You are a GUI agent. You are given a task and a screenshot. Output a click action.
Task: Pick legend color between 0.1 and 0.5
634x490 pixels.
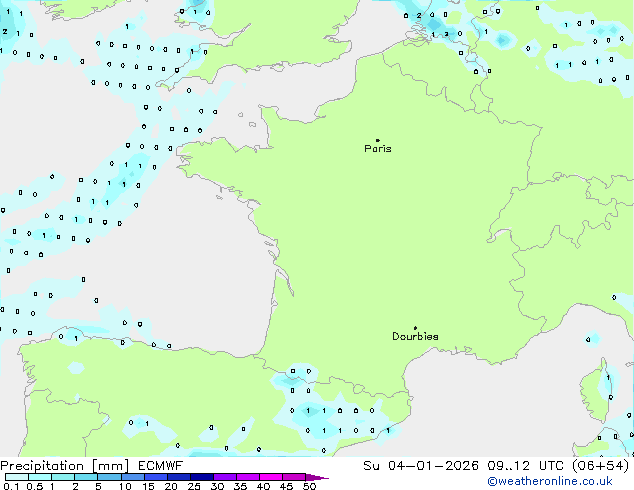coord(17,478)
